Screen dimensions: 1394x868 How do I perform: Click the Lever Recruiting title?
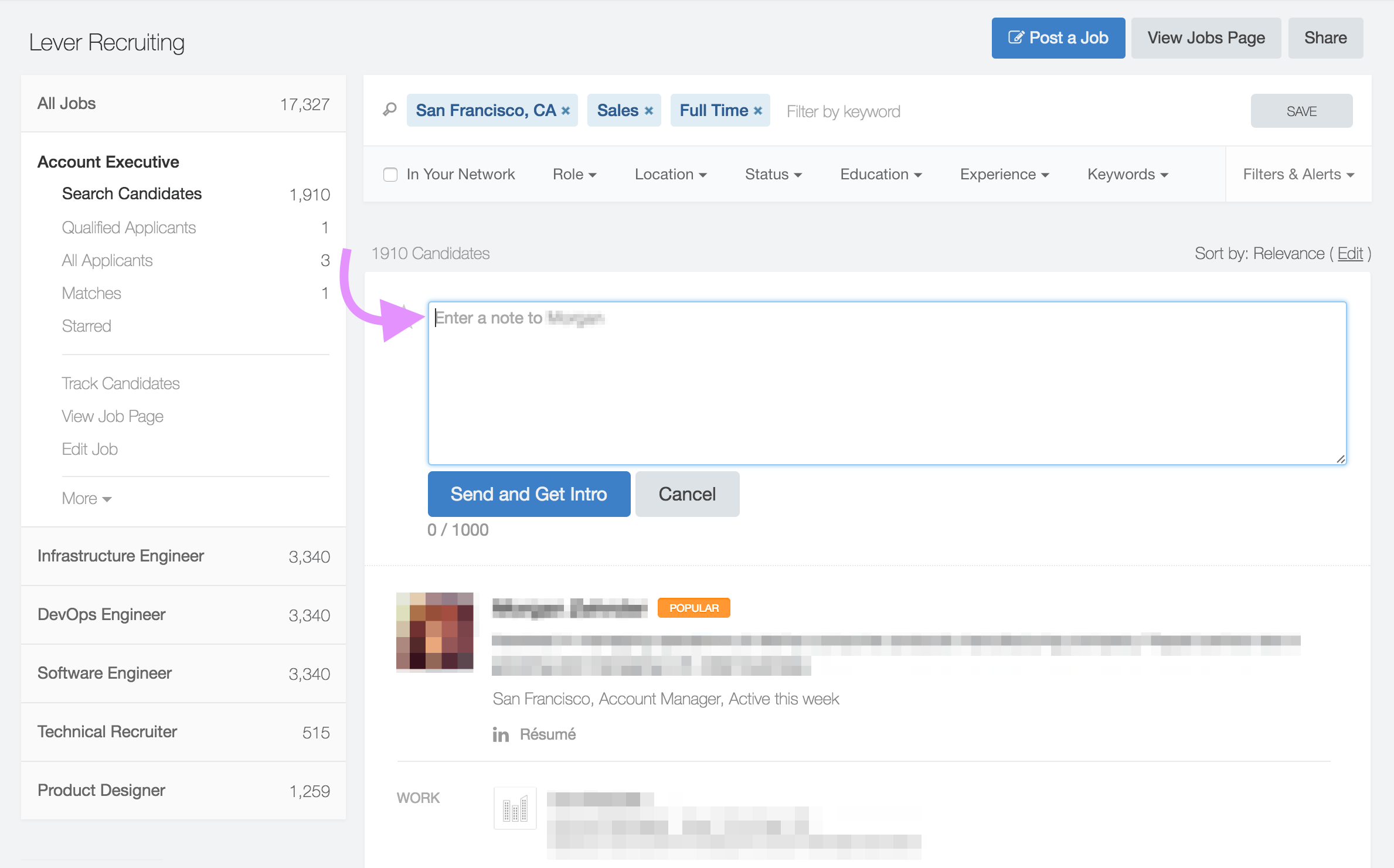click(x=107, y=42)
